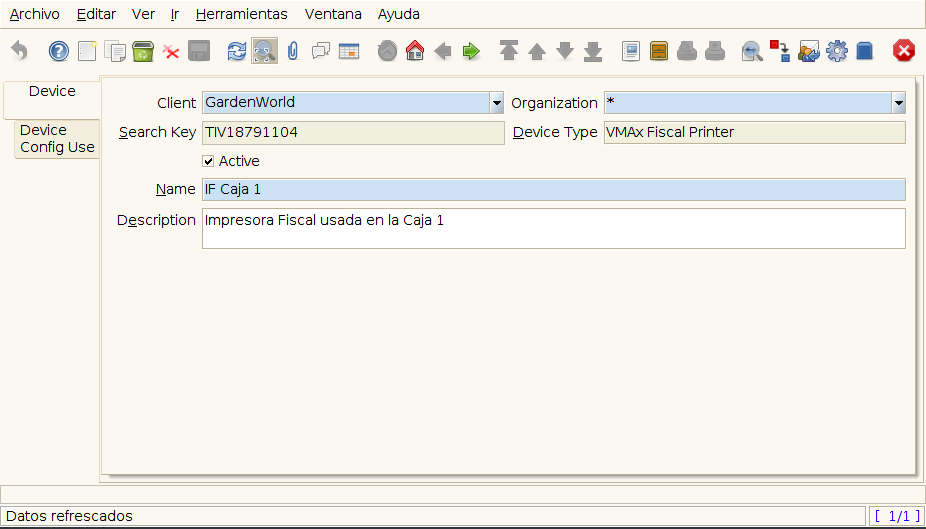Go to previous record up arrow
926x529 pixels.
coord(537,52)
